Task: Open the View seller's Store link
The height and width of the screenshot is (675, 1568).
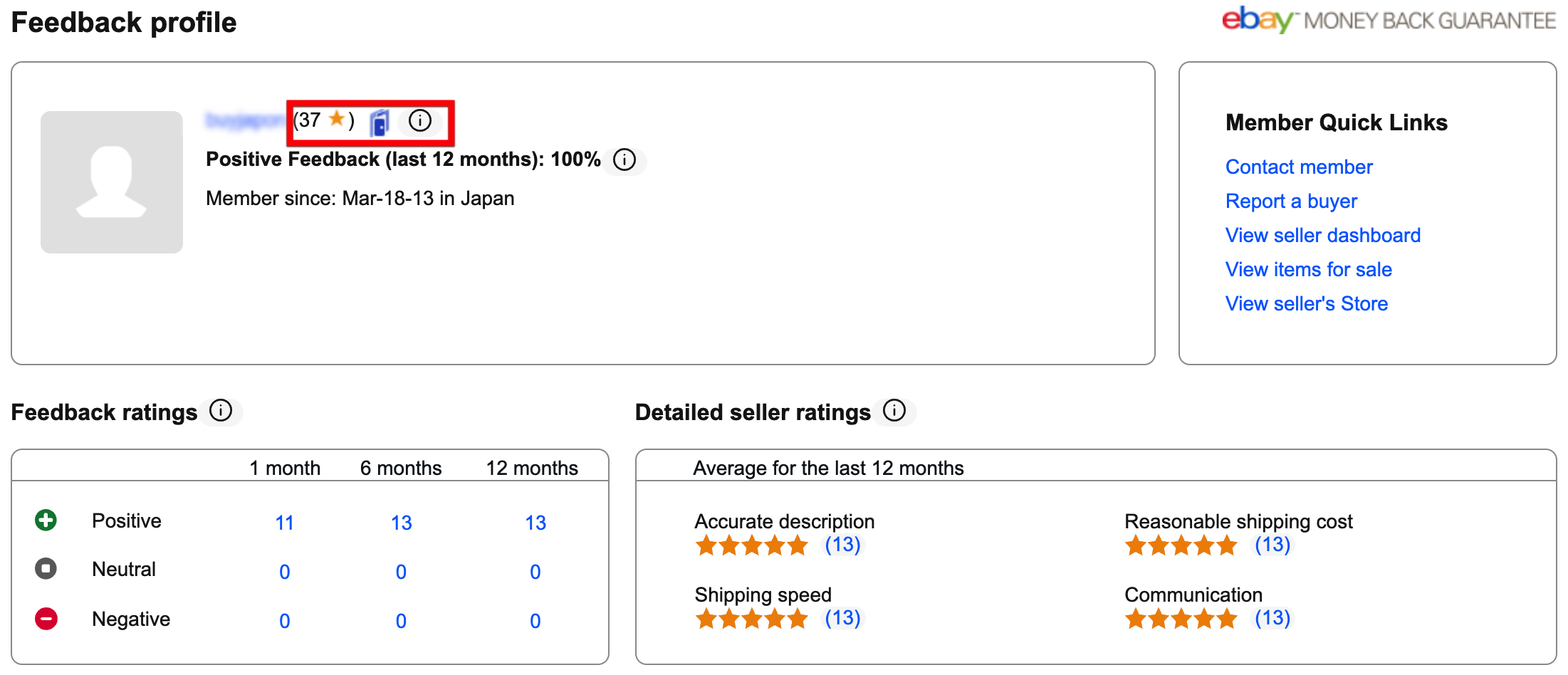Action: (x=1306, y=303)
